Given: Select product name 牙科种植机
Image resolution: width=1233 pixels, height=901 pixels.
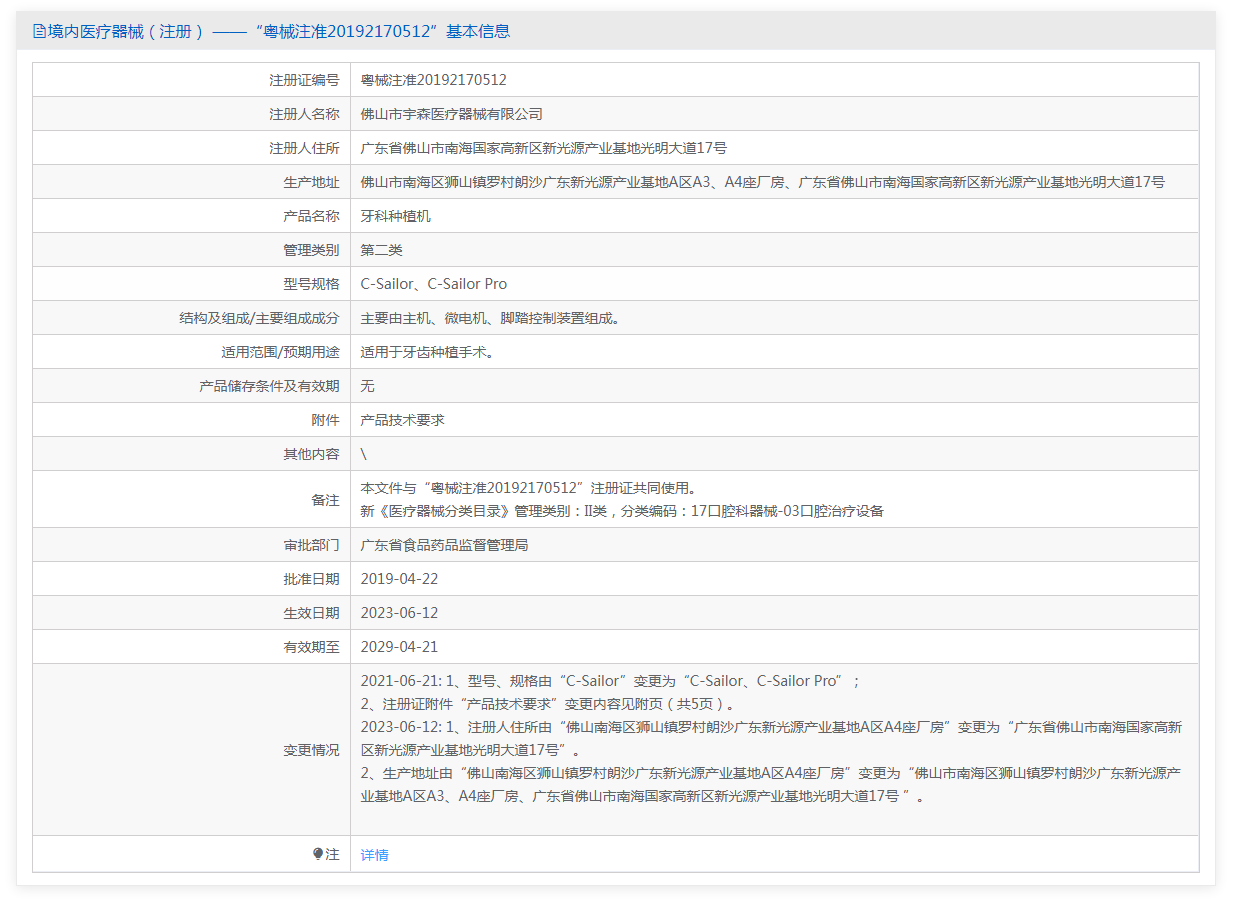Looking at the screenshot, I should pyautogui.click(x=396, y=216).
